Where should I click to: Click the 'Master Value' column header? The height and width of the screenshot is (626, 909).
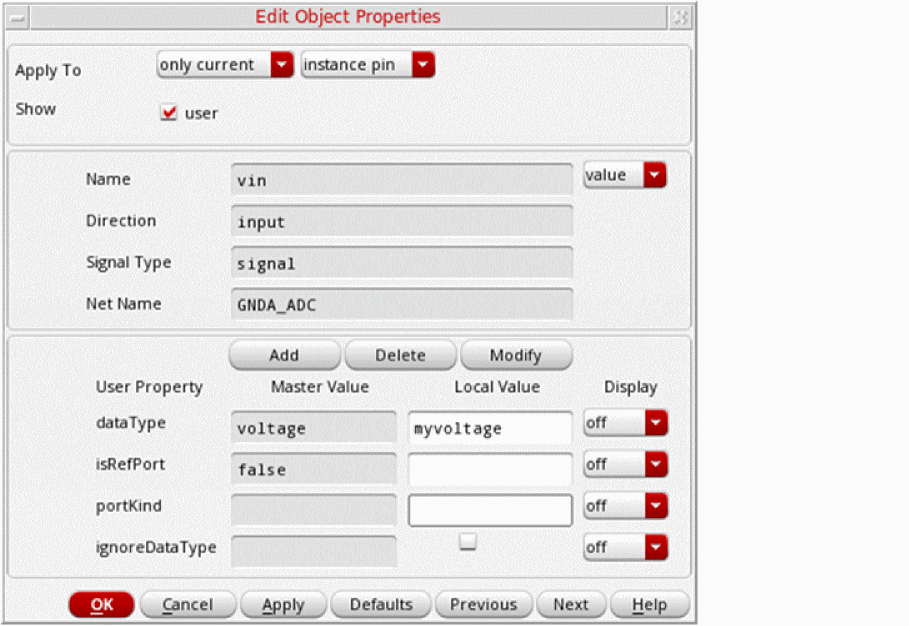(320, 387)
